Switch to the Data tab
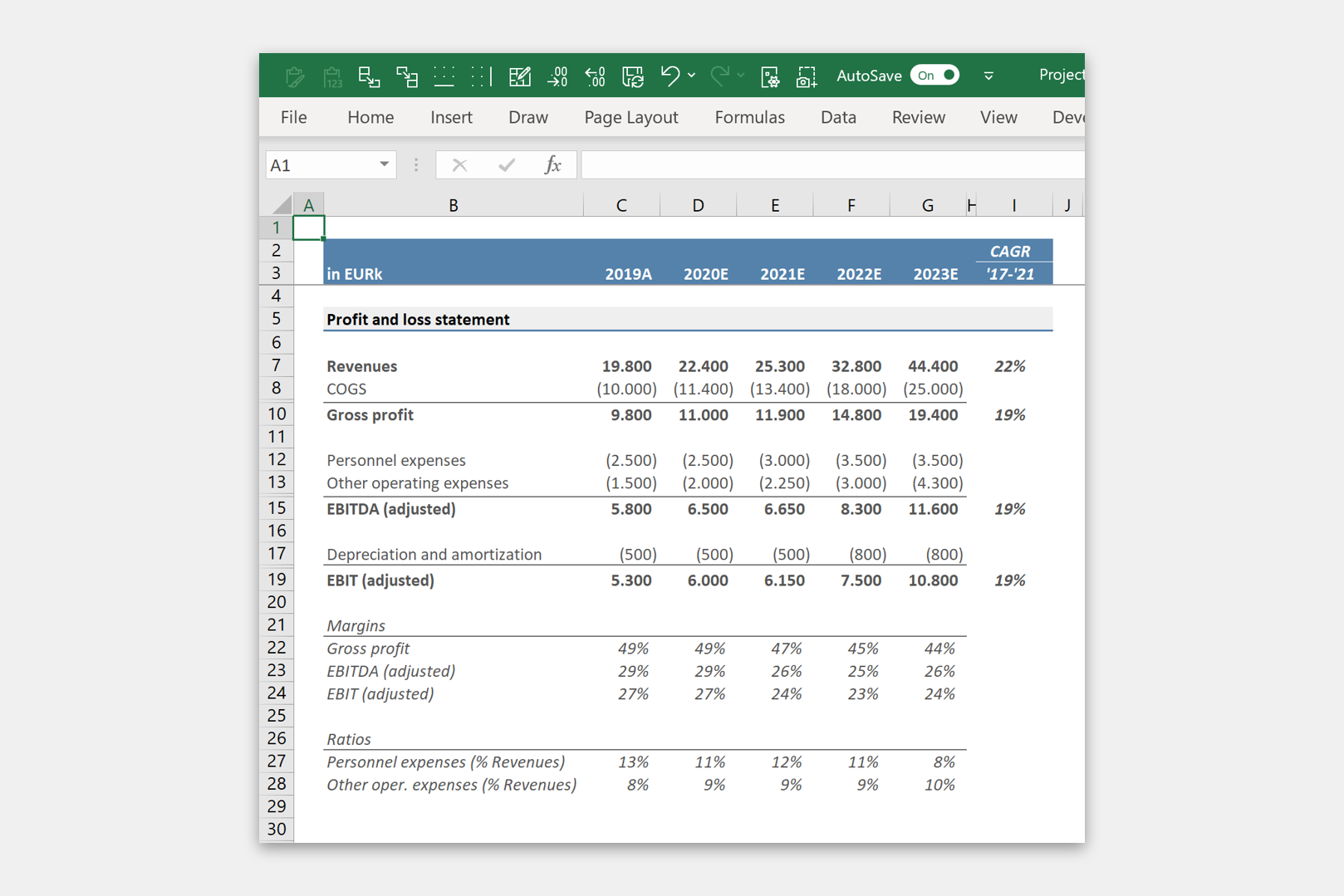This screenshot has width=1344, height=896. point(838,117)
